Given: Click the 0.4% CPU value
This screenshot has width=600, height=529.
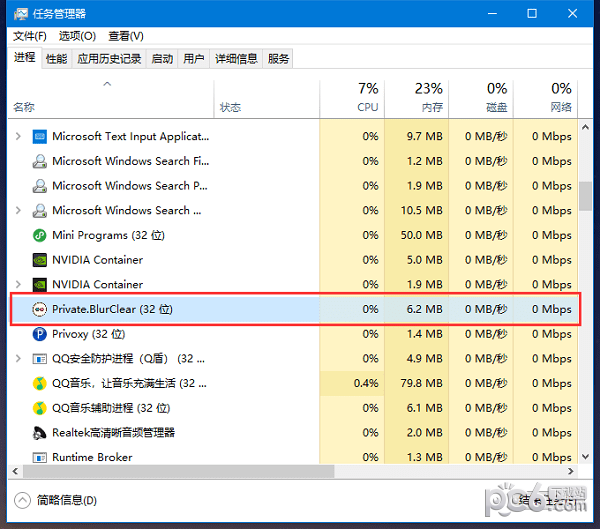Looking at the screenshot, I should (366, 384).
